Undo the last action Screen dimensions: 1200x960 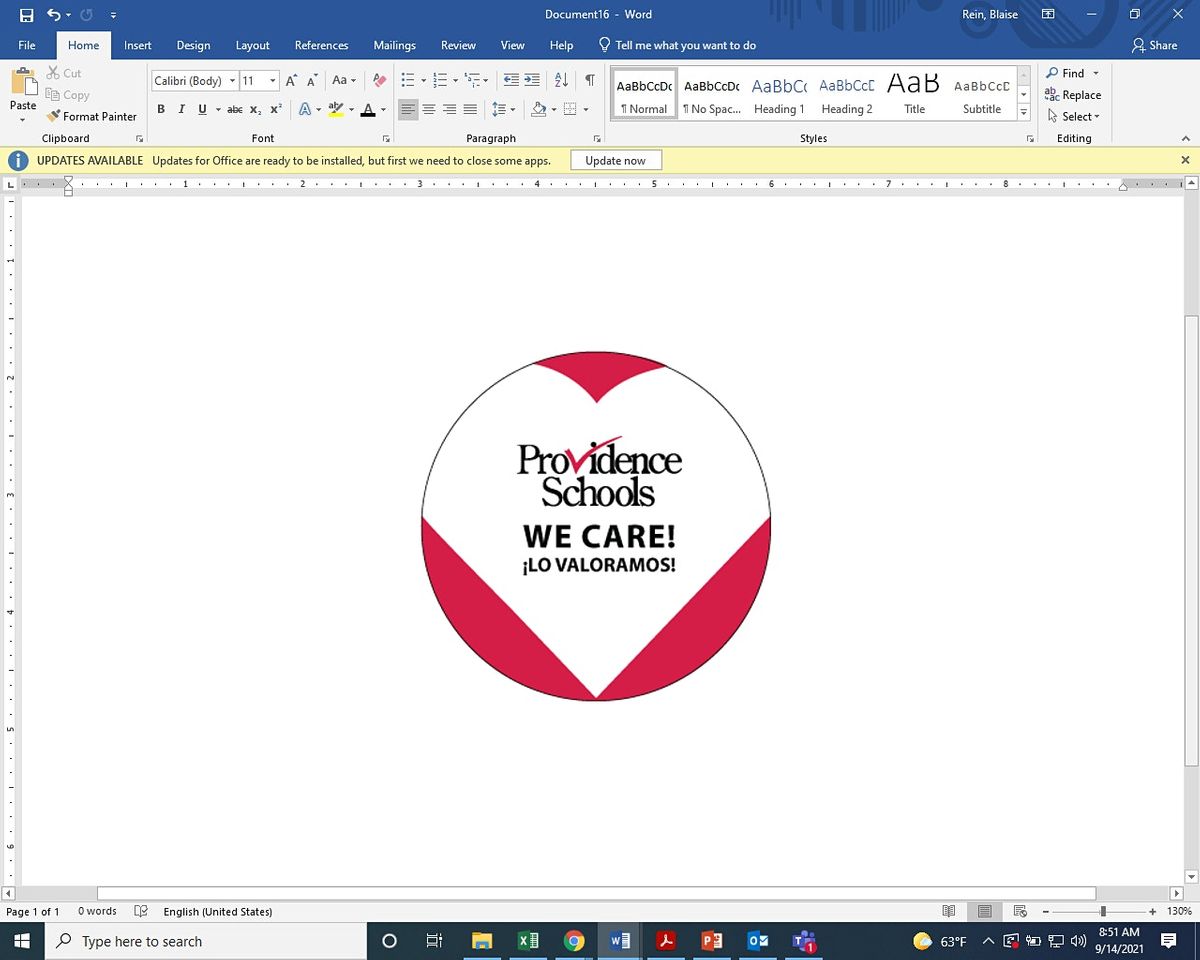click(x=54, y=15)
